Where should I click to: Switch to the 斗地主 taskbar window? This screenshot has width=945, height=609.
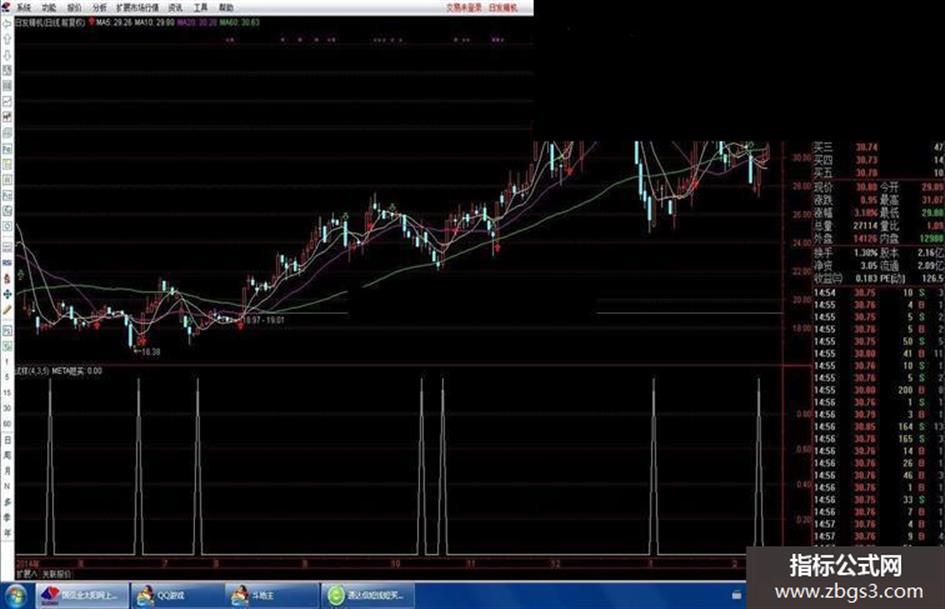click(272, 596)
